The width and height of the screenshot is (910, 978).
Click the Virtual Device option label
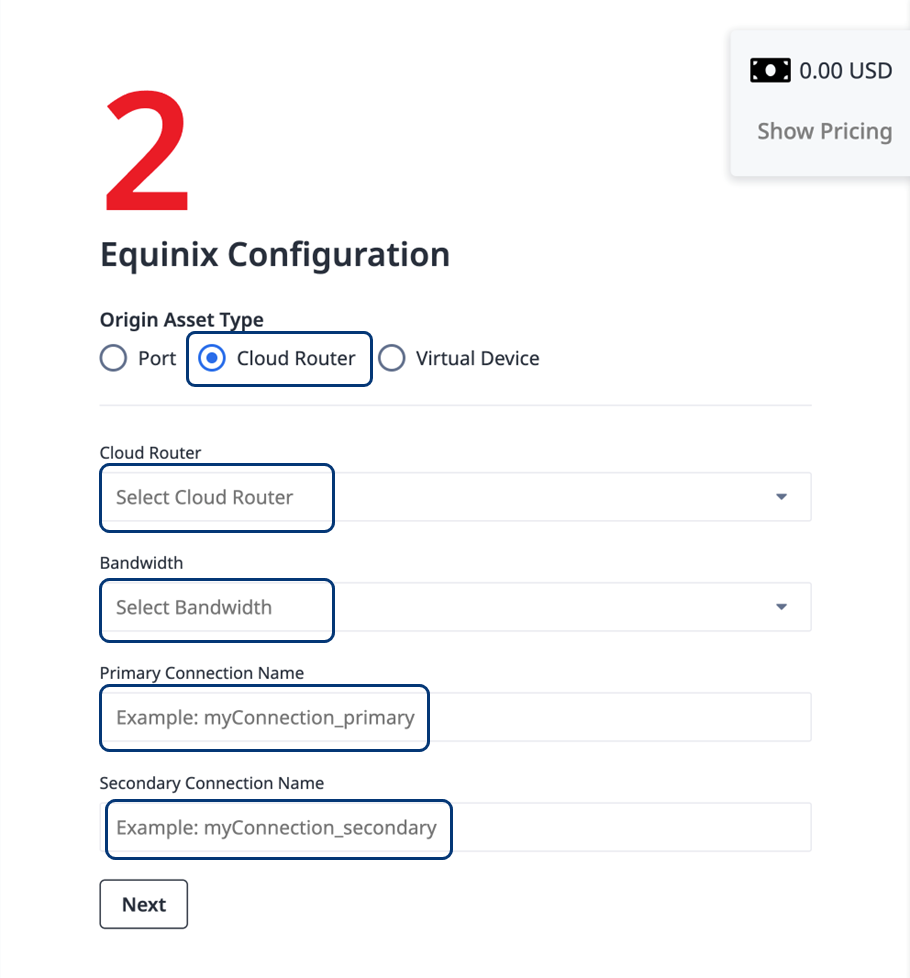tap(478, 358)
